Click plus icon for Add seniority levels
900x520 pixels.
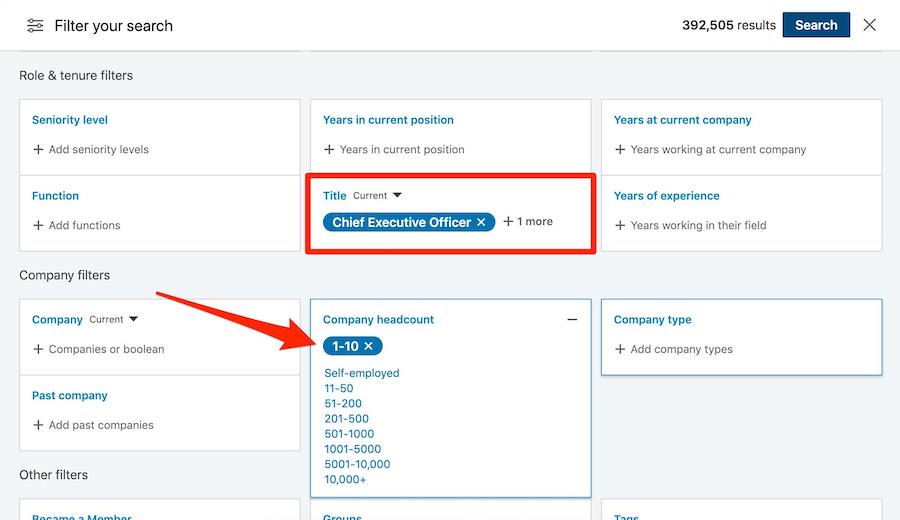coord(38,149)
